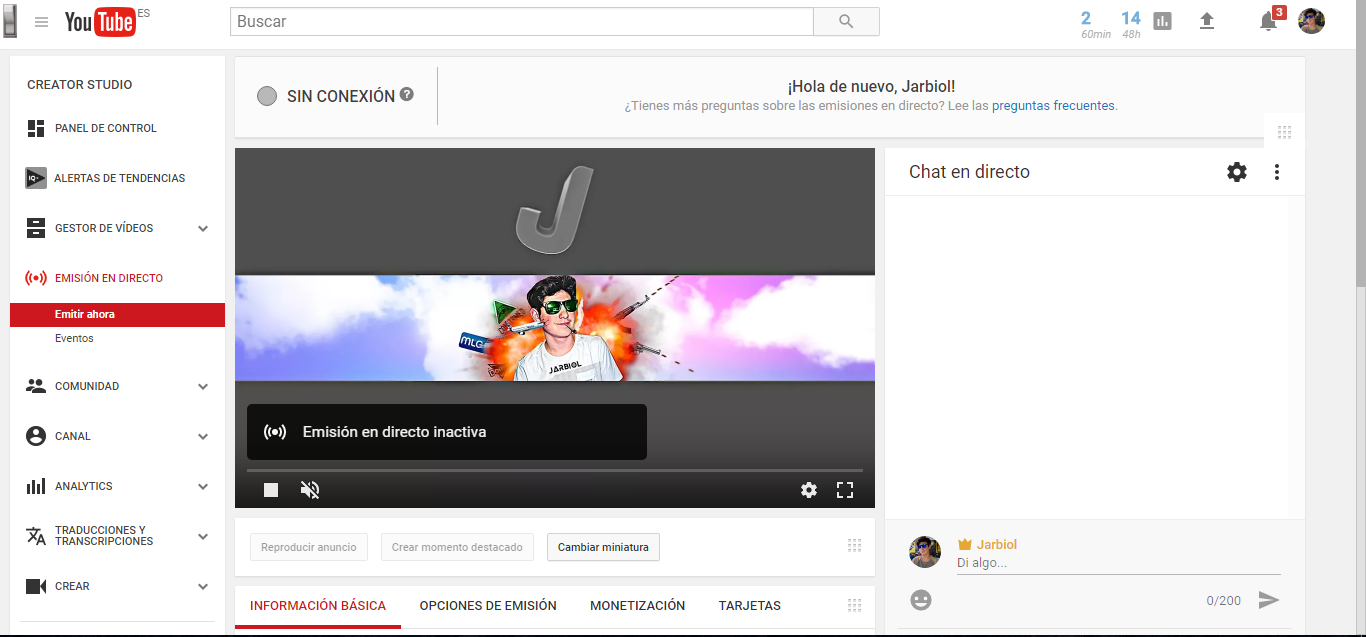Click the search magnifier button
1366x637 pixels.
tap(846, 21)
